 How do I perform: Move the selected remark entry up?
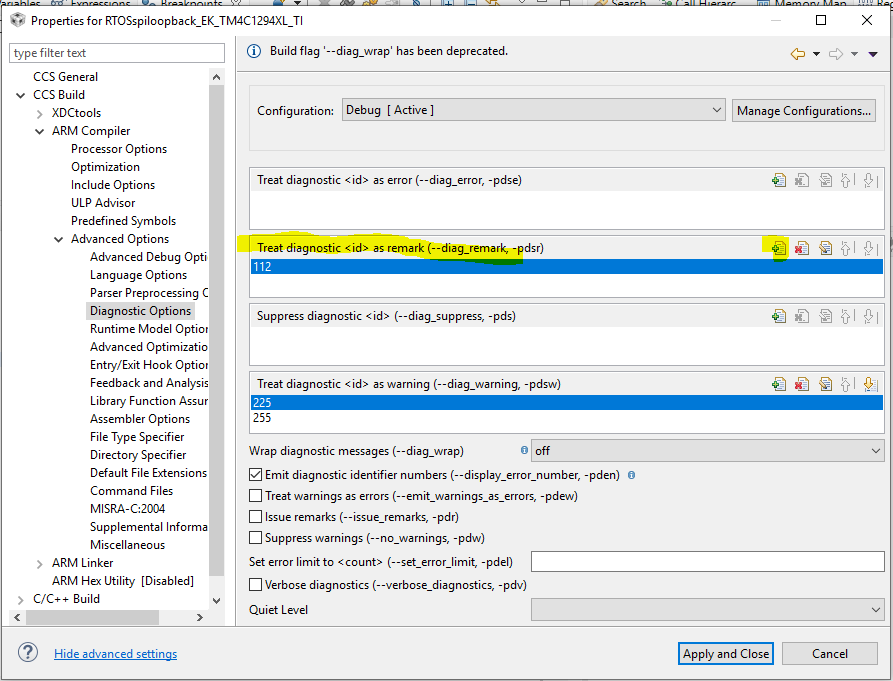(846, 247)
